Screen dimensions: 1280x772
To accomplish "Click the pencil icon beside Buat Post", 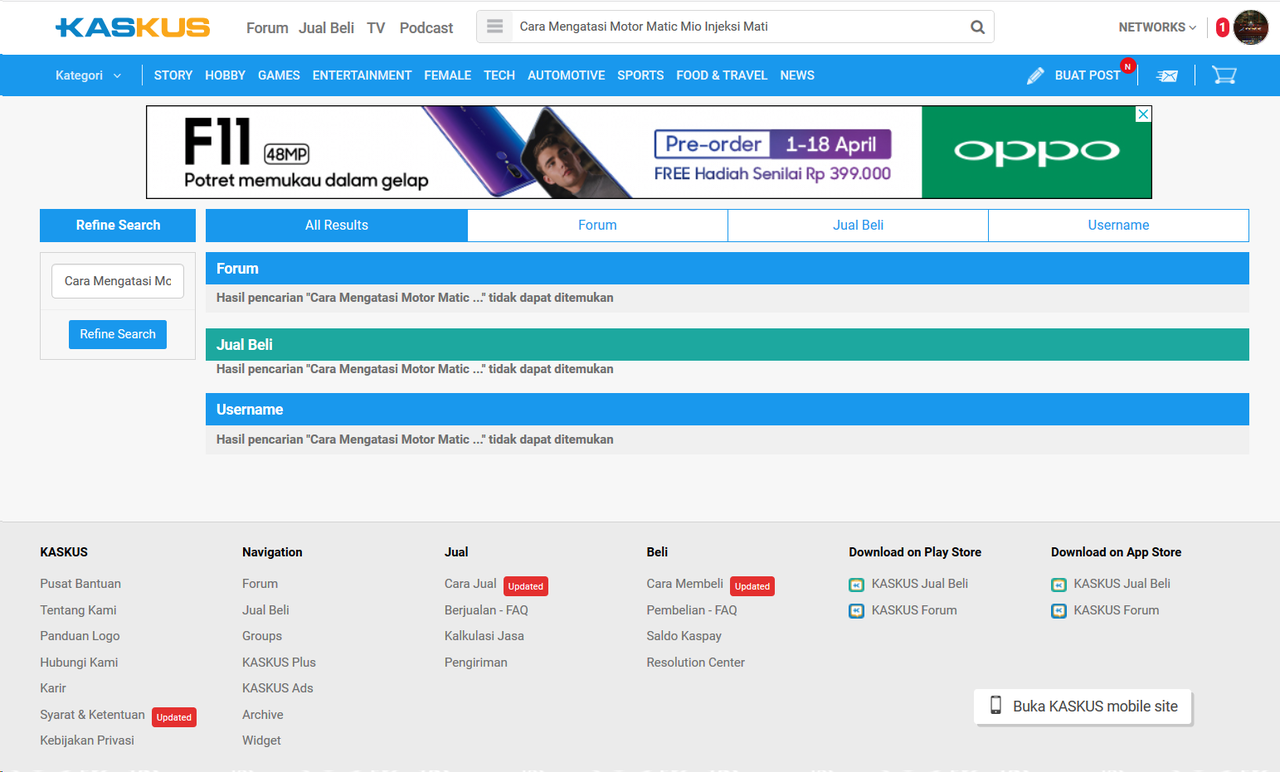I will pos(1036,75).
